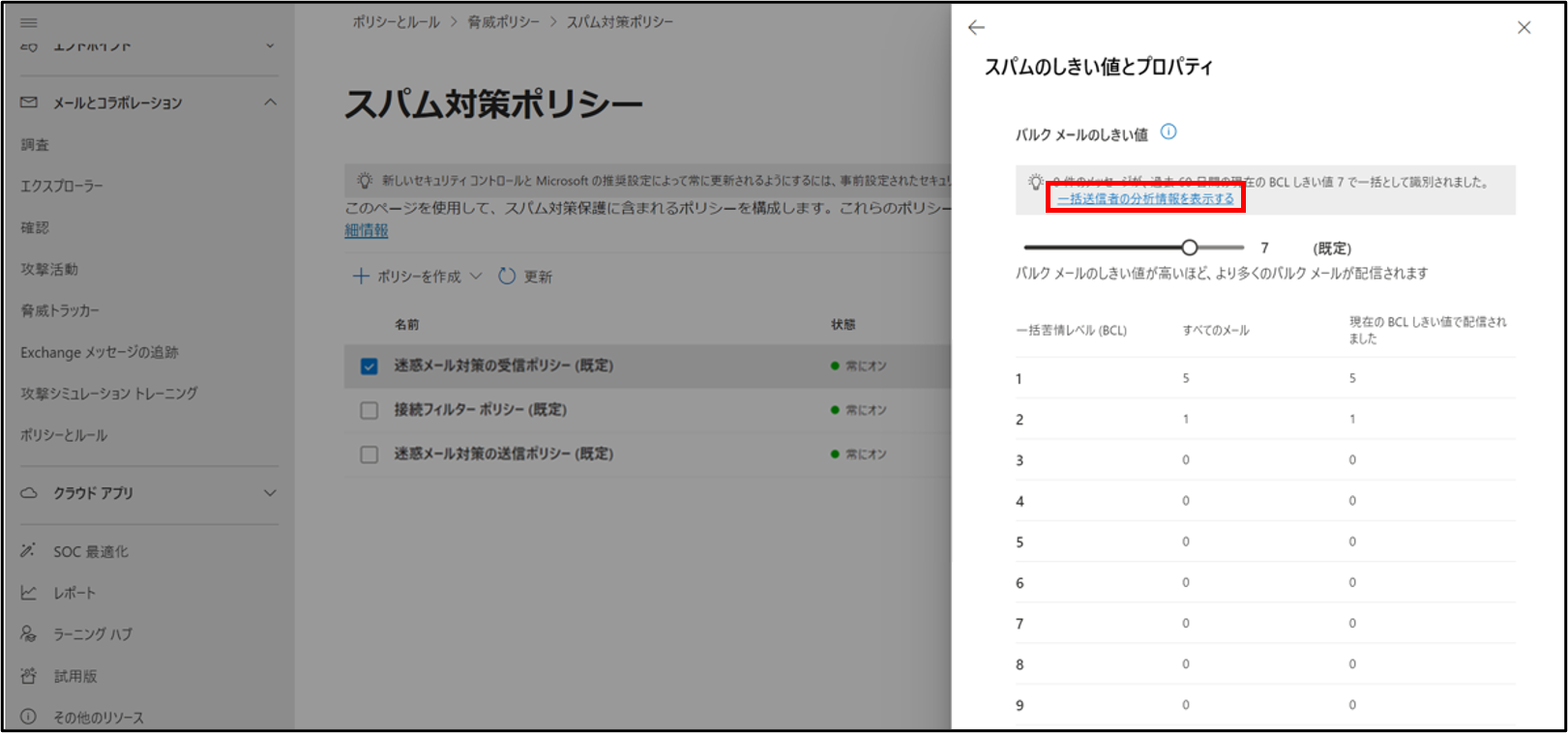The width and height of the screenshot is (1568, 733).
Task: Click the レポート chart icon
Action: tap(29, 593)
